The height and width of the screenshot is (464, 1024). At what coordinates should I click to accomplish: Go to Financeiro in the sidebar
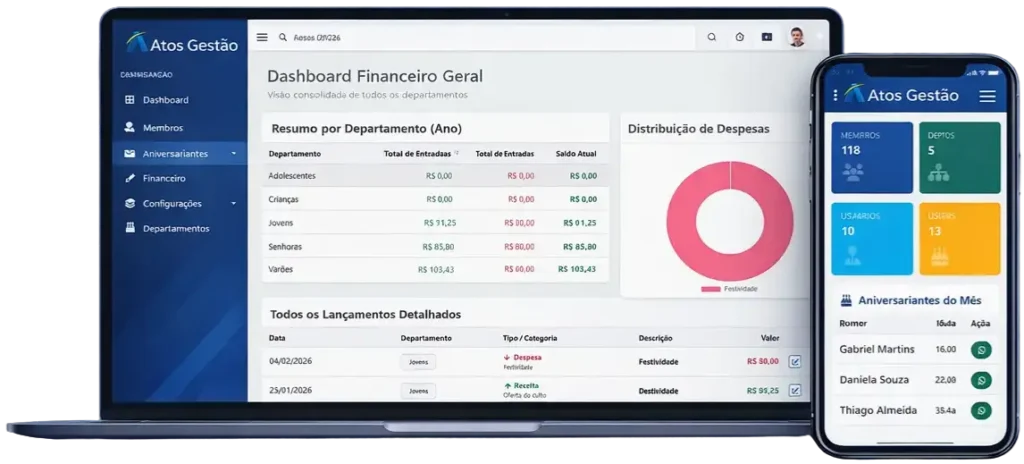163,178
